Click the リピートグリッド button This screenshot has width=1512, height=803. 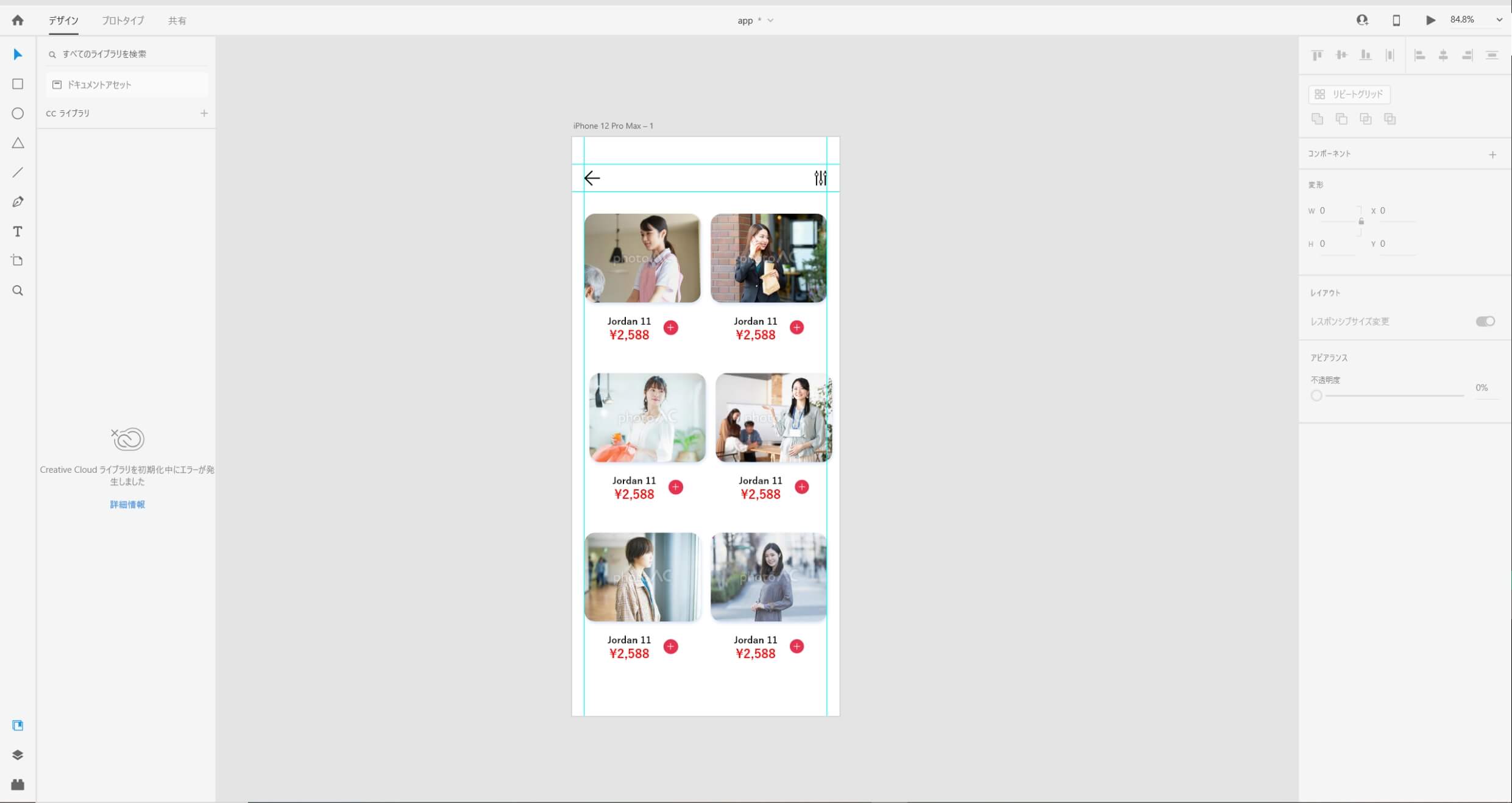coord(1349,94)
